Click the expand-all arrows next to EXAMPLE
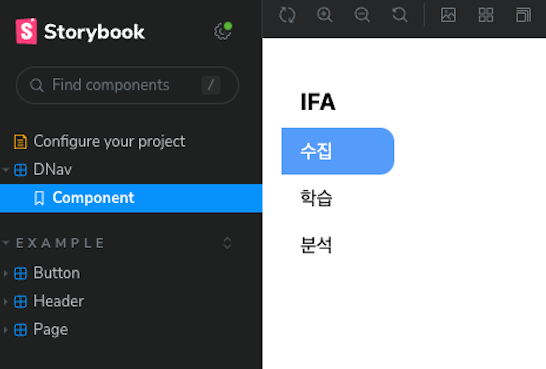This screenshot has width=546, height=369. [227, 243]
